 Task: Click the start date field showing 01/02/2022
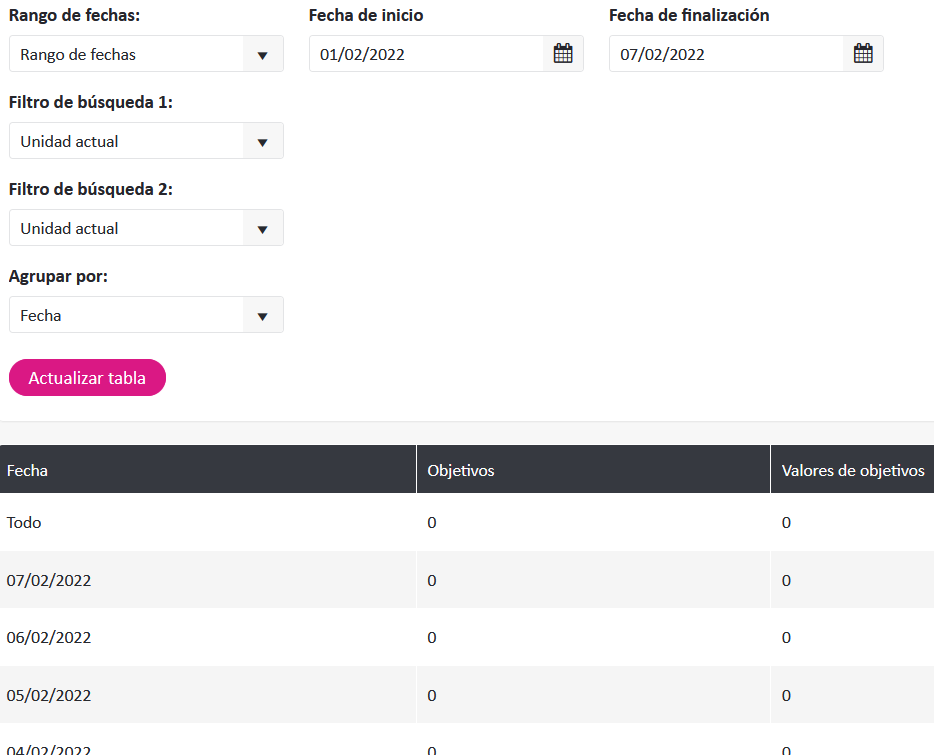[x=426, y=54]
